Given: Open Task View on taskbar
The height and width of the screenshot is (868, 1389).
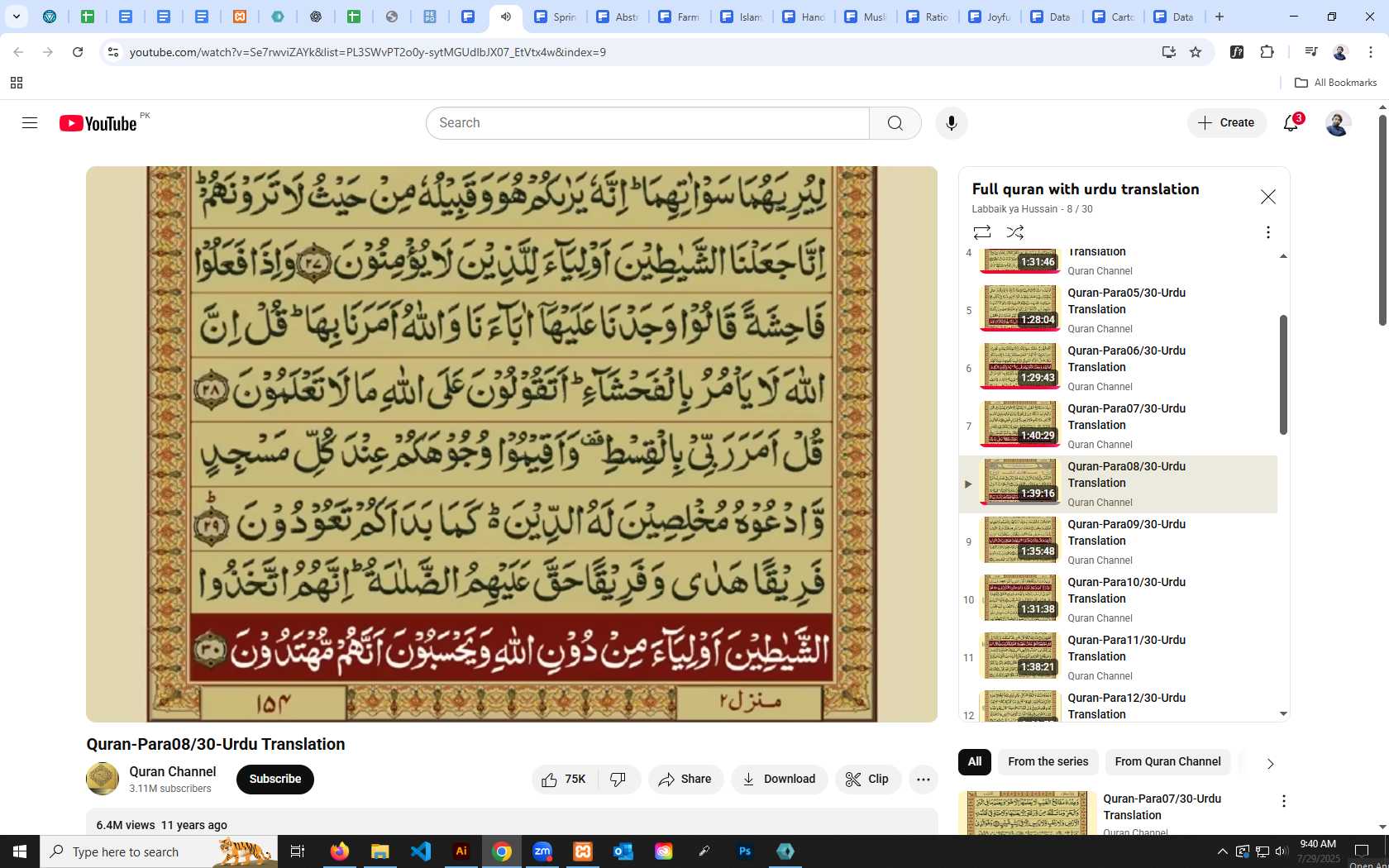Looking at the screenshot, I should [x=298, y=851].
